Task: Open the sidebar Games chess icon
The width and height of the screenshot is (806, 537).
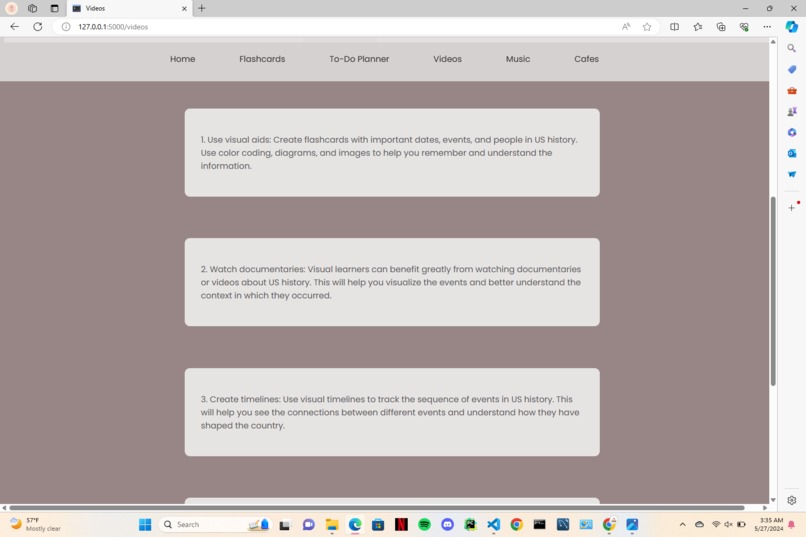Action: tap(792, 112)
